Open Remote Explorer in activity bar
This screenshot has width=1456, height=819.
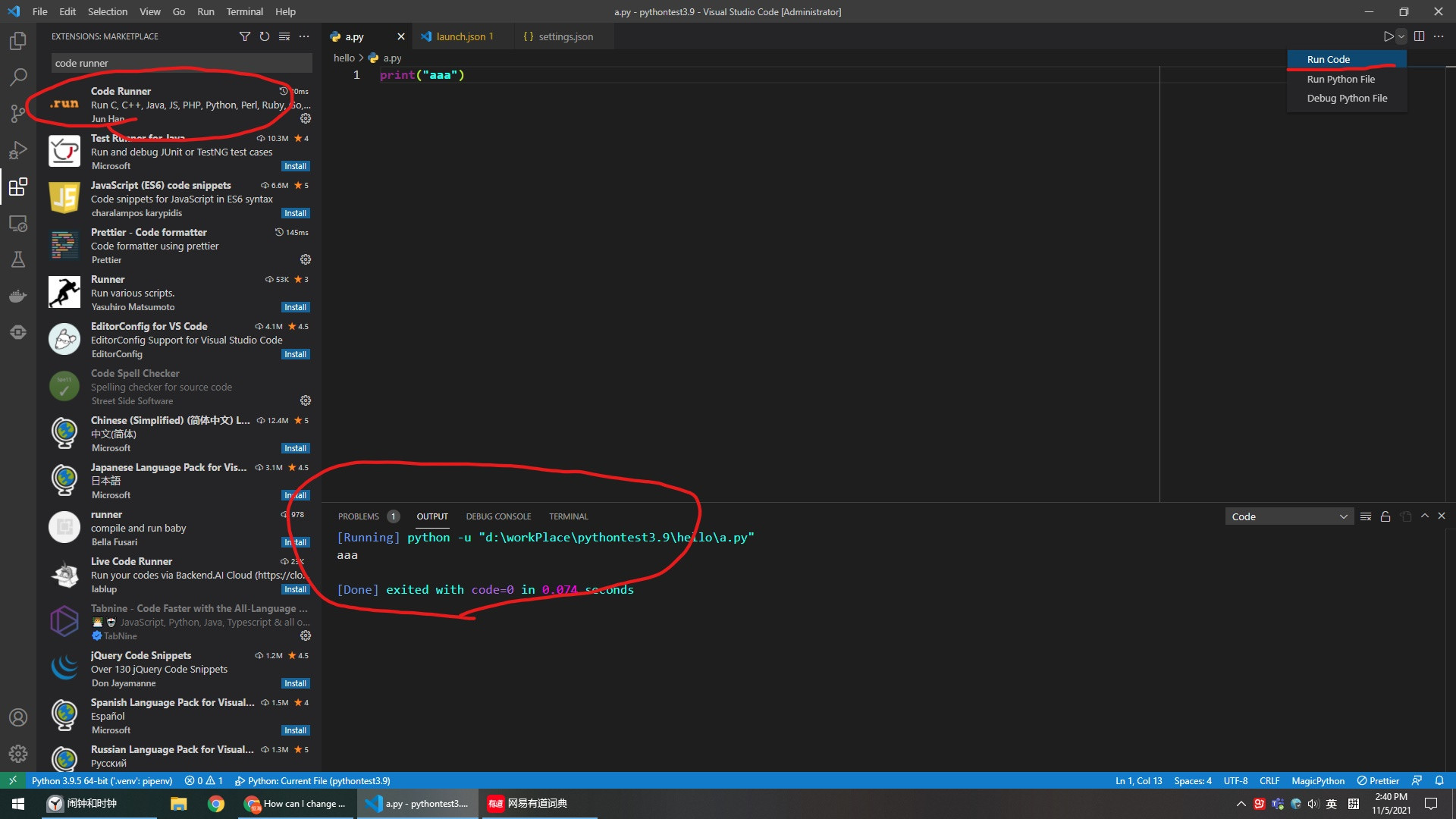pyautogui.click(x=18, y=223)
